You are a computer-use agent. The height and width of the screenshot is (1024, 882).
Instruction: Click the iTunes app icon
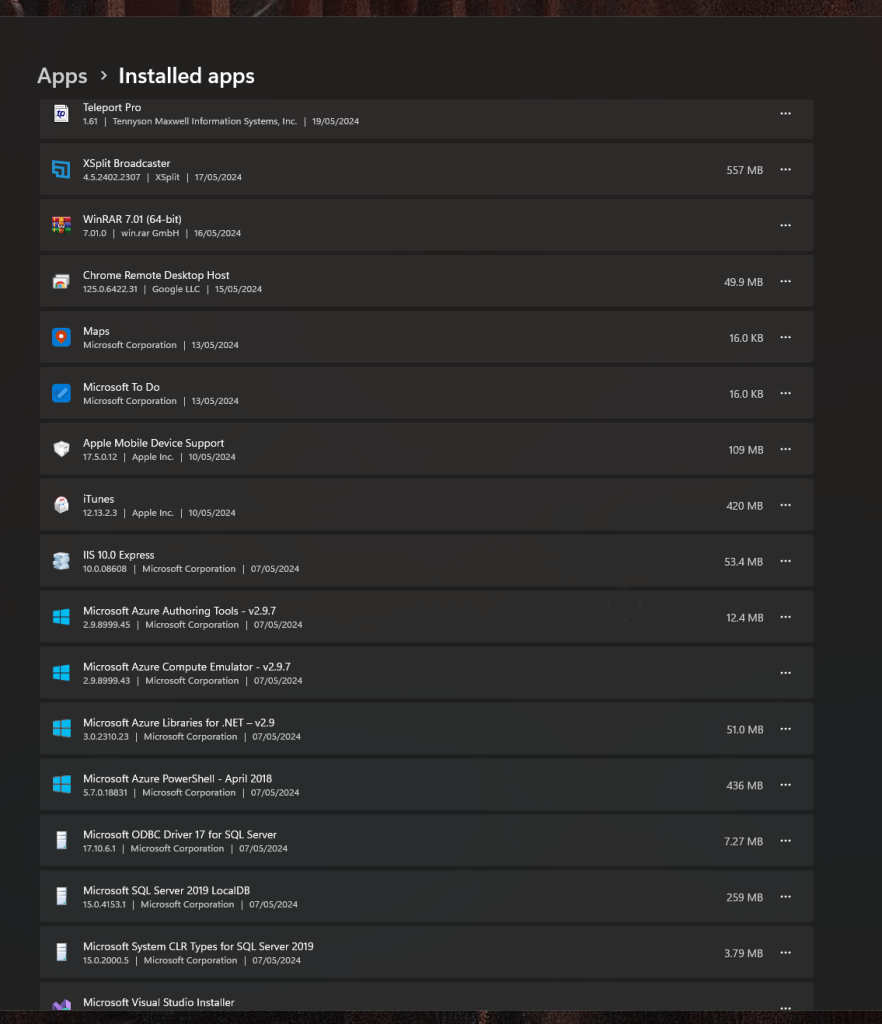tap(61, 505)
